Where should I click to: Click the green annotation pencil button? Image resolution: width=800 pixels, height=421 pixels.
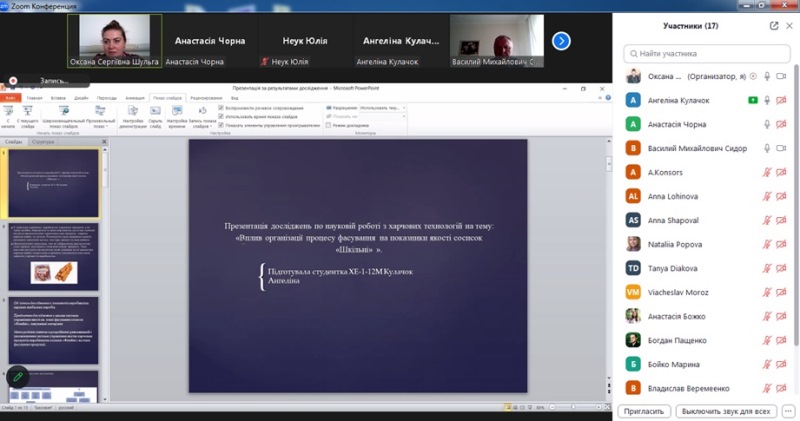[17, 377]
